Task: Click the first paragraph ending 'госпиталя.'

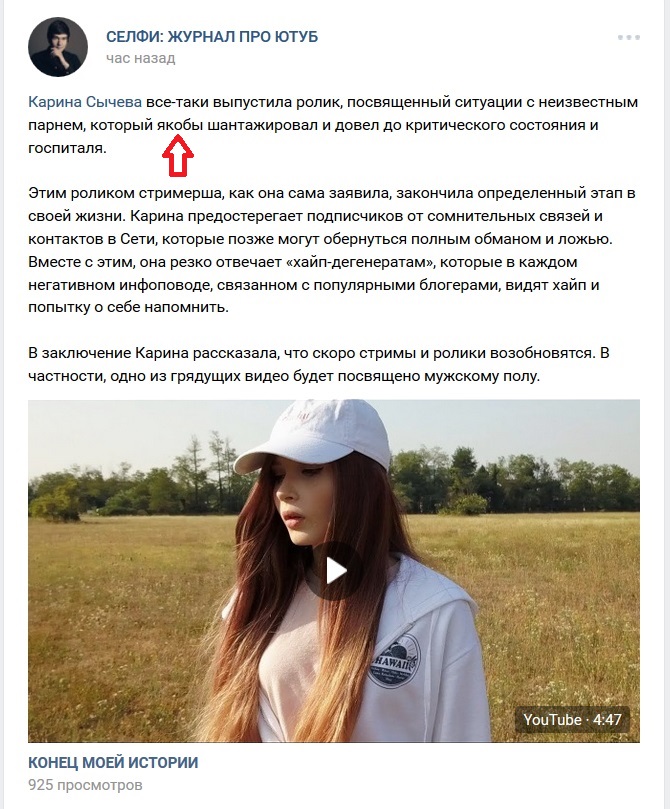Action: (x=333, y=125)
